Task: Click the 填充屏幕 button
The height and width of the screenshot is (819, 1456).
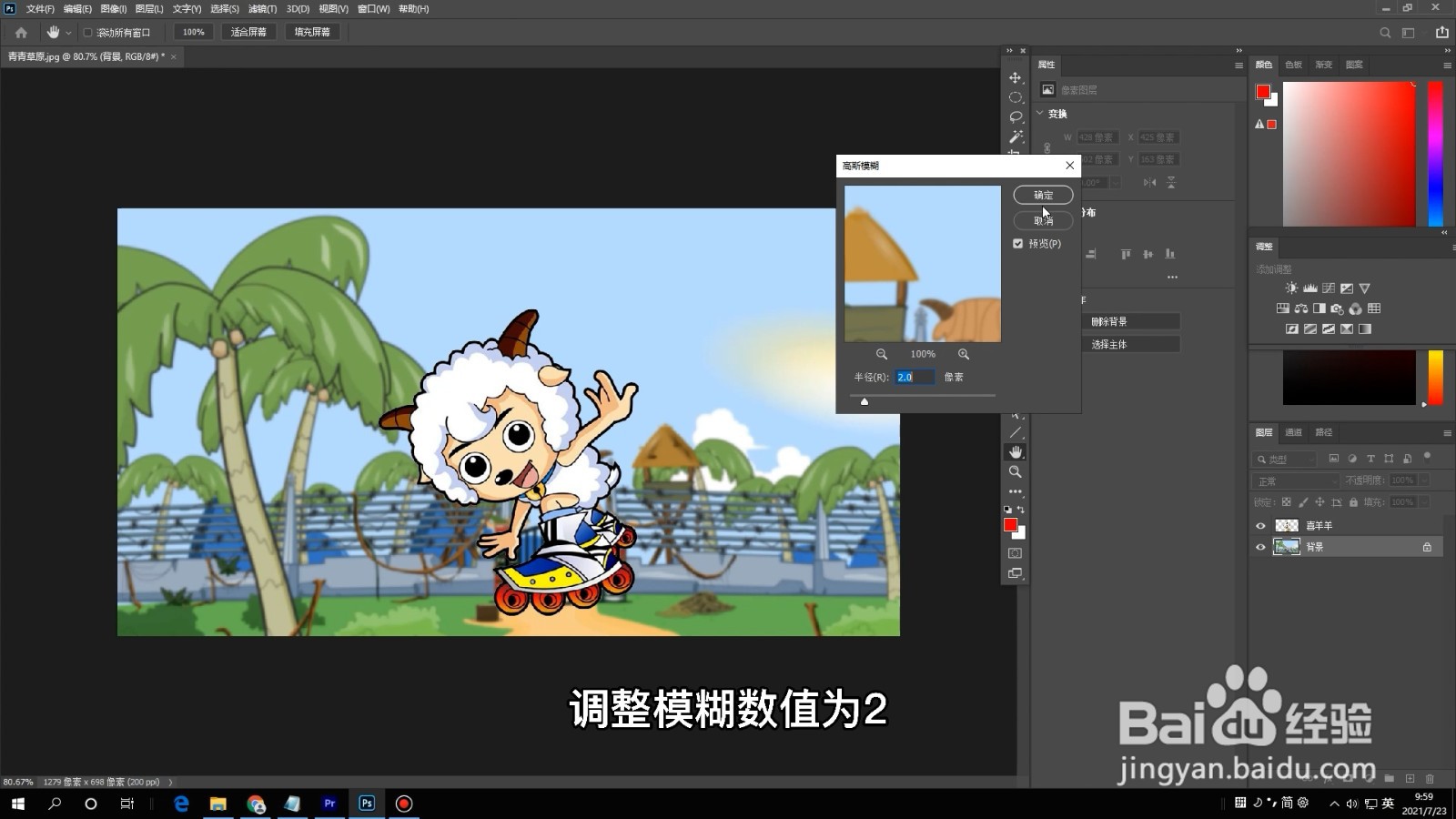Action: (312, 32)
